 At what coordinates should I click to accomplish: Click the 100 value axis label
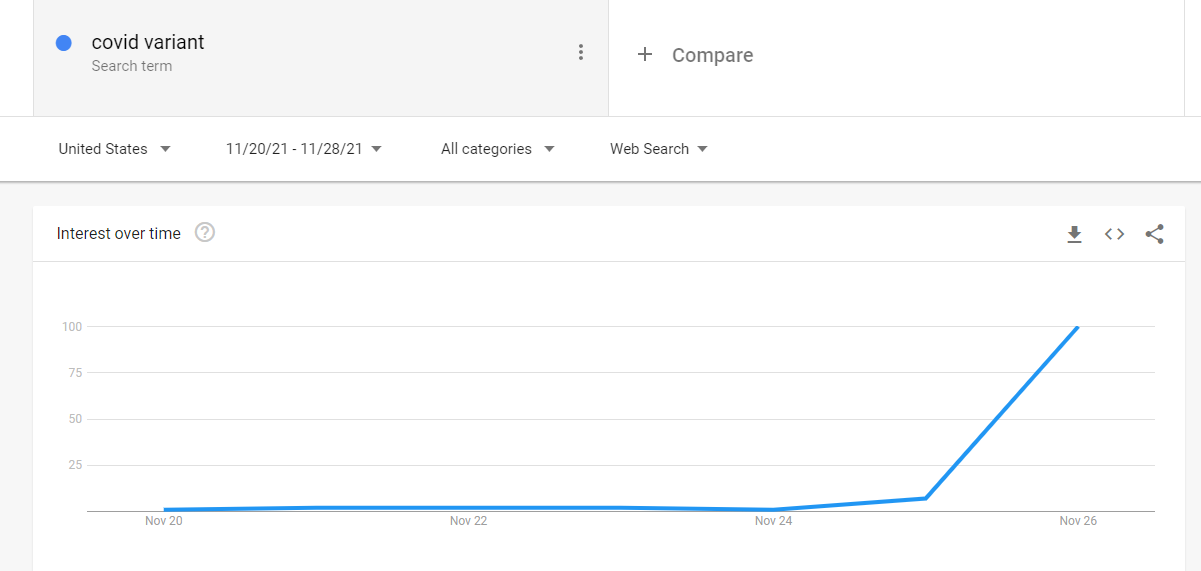click(71, 327)
